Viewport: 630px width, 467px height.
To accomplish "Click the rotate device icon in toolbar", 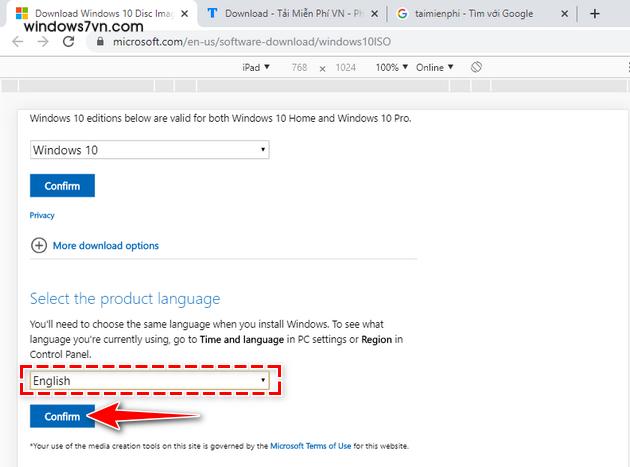I will [x=476, y=67].
